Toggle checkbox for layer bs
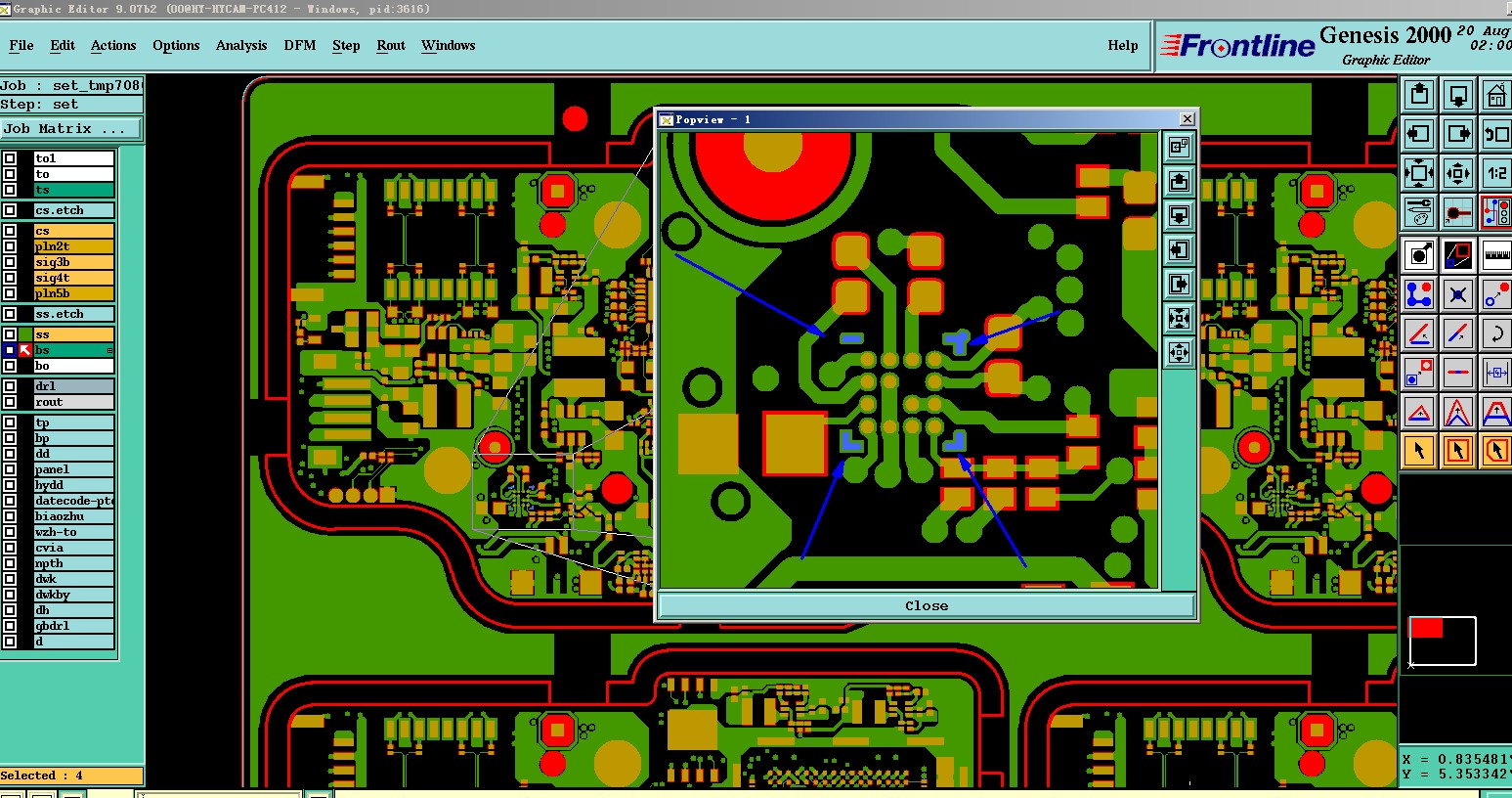The image size is (1512, 798). 10,350
